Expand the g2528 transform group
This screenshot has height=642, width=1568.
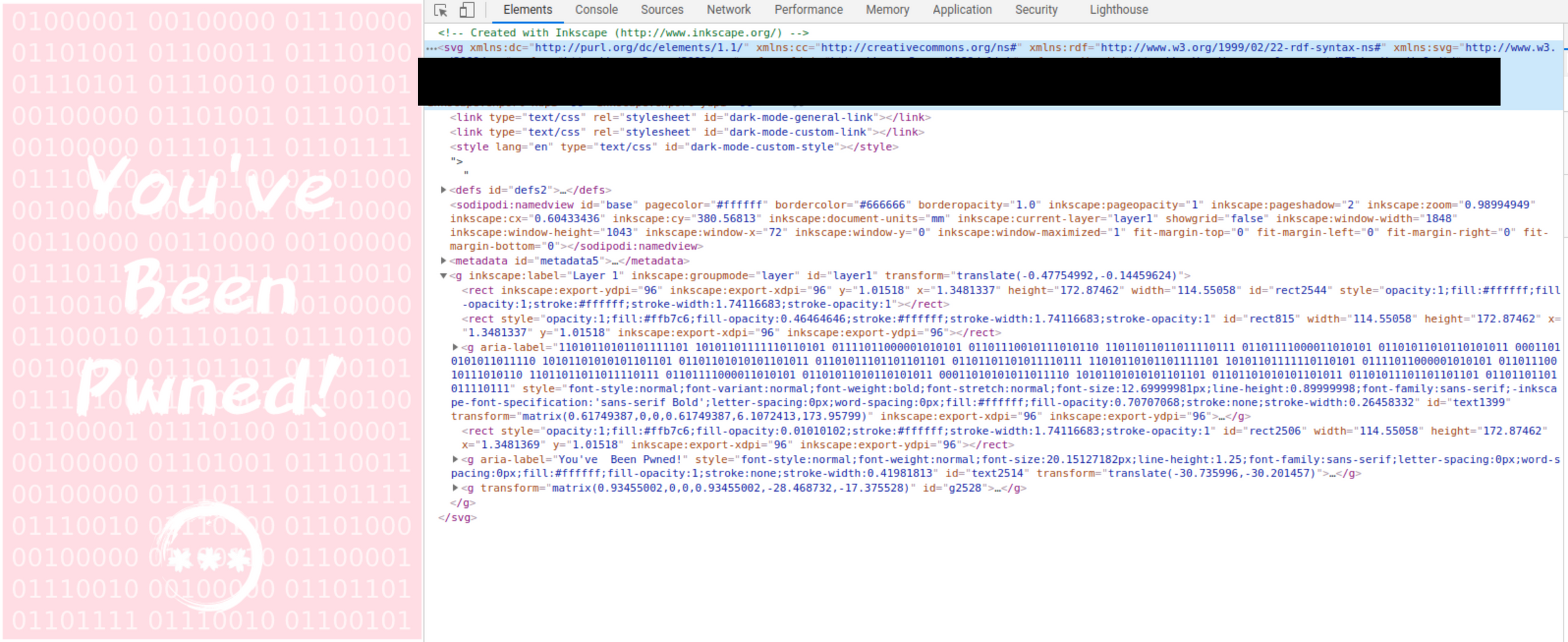coord(455,488)
